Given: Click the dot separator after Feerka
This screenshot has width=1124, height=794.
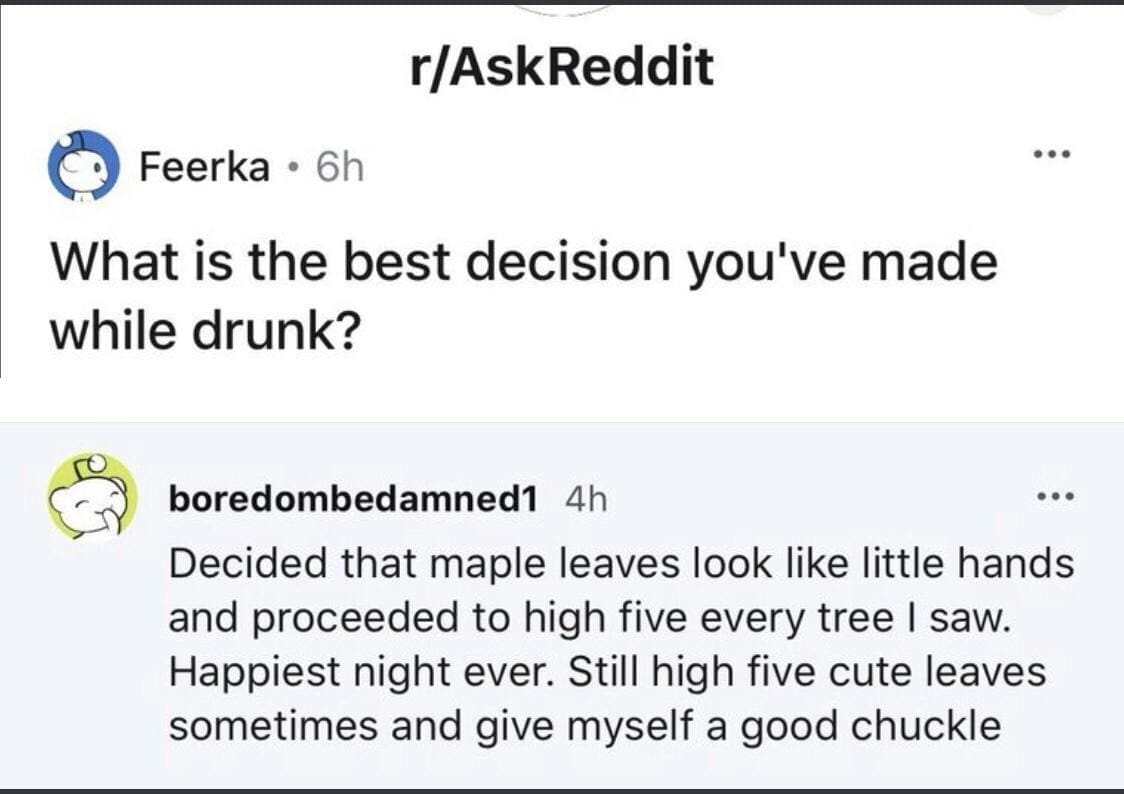Looking at the screenshot, I should tap(290, 168).
